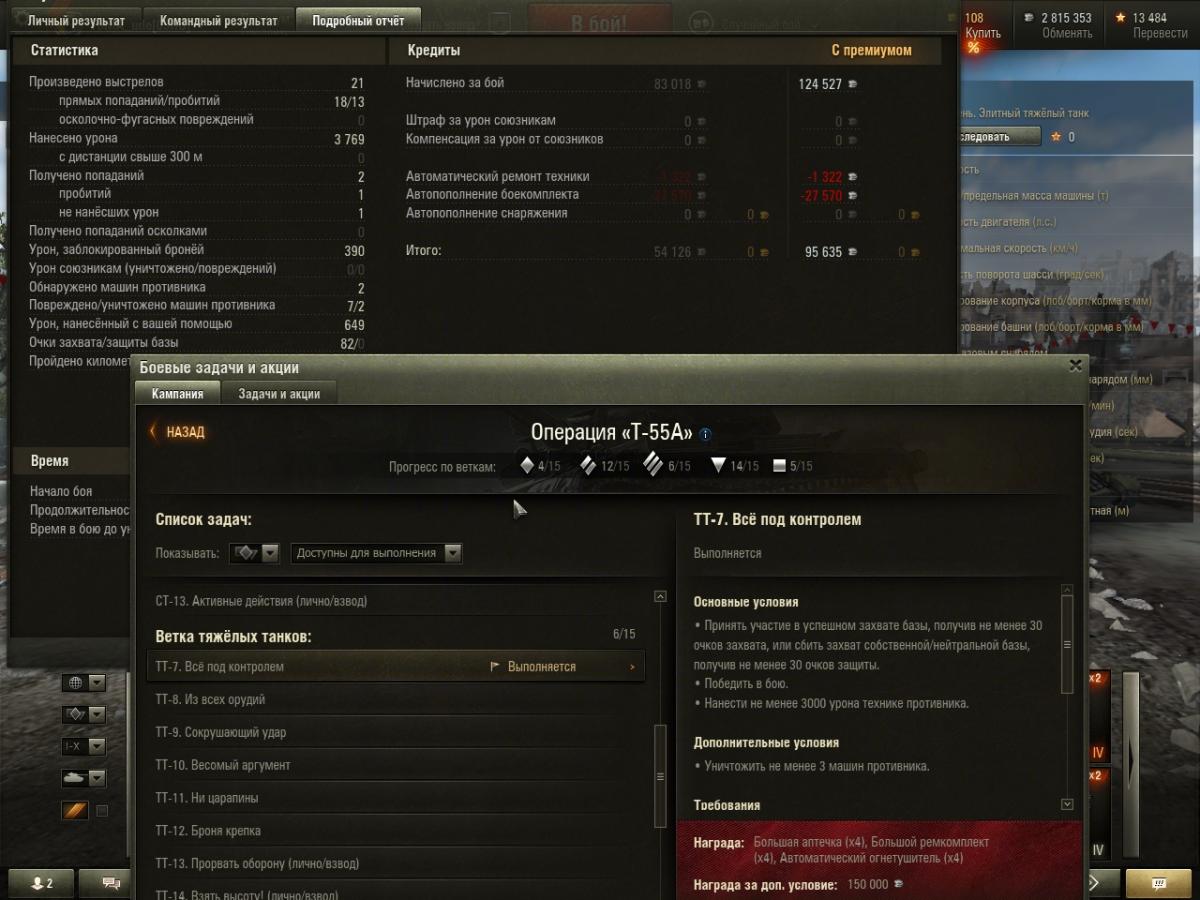Viewport: 1200px width, 900px height.
Task: Click the tank destroyer triangle branch icon
Action: point(718,465)
